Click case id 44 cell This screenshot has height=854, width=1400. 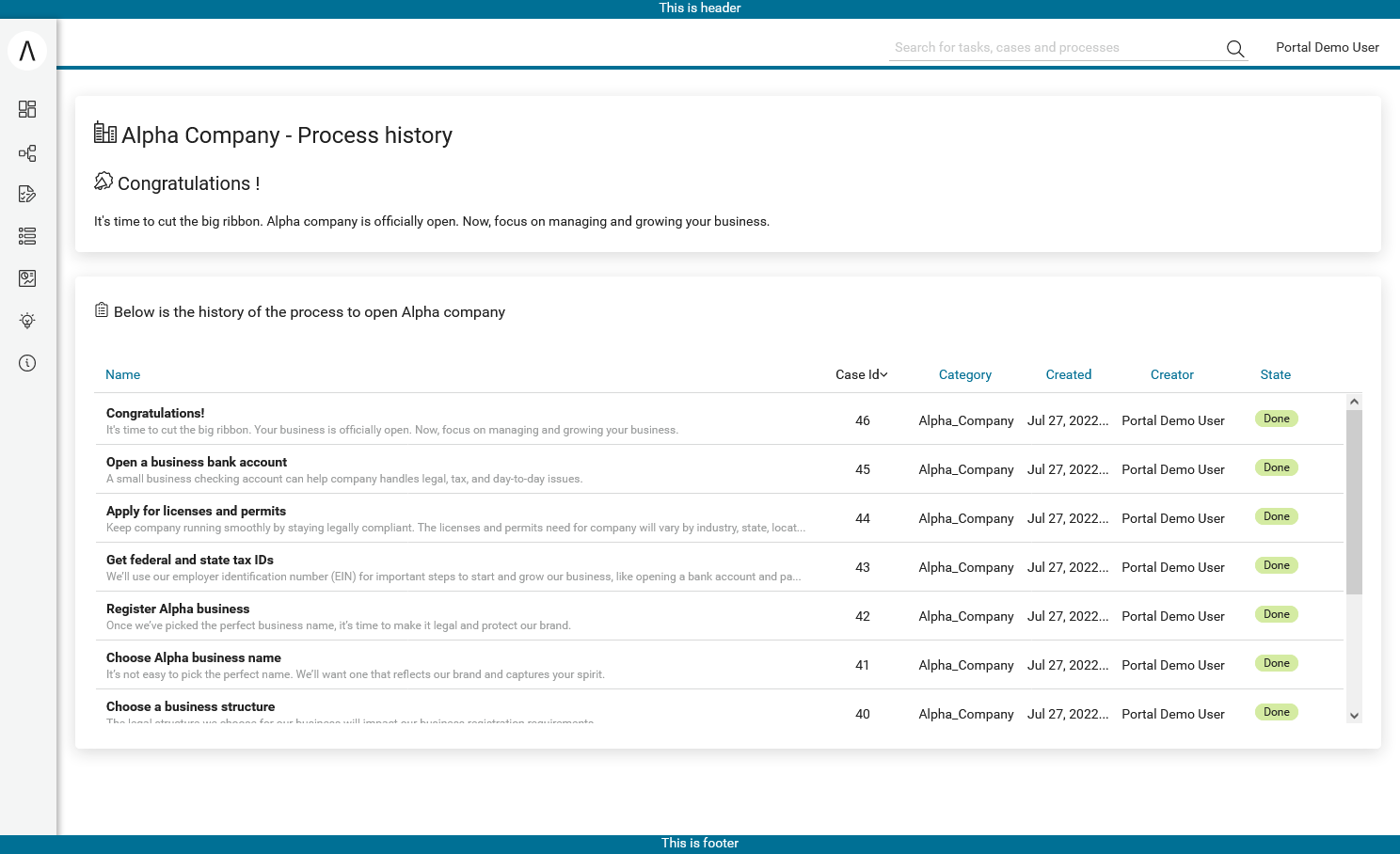click(x=863, y=518)
